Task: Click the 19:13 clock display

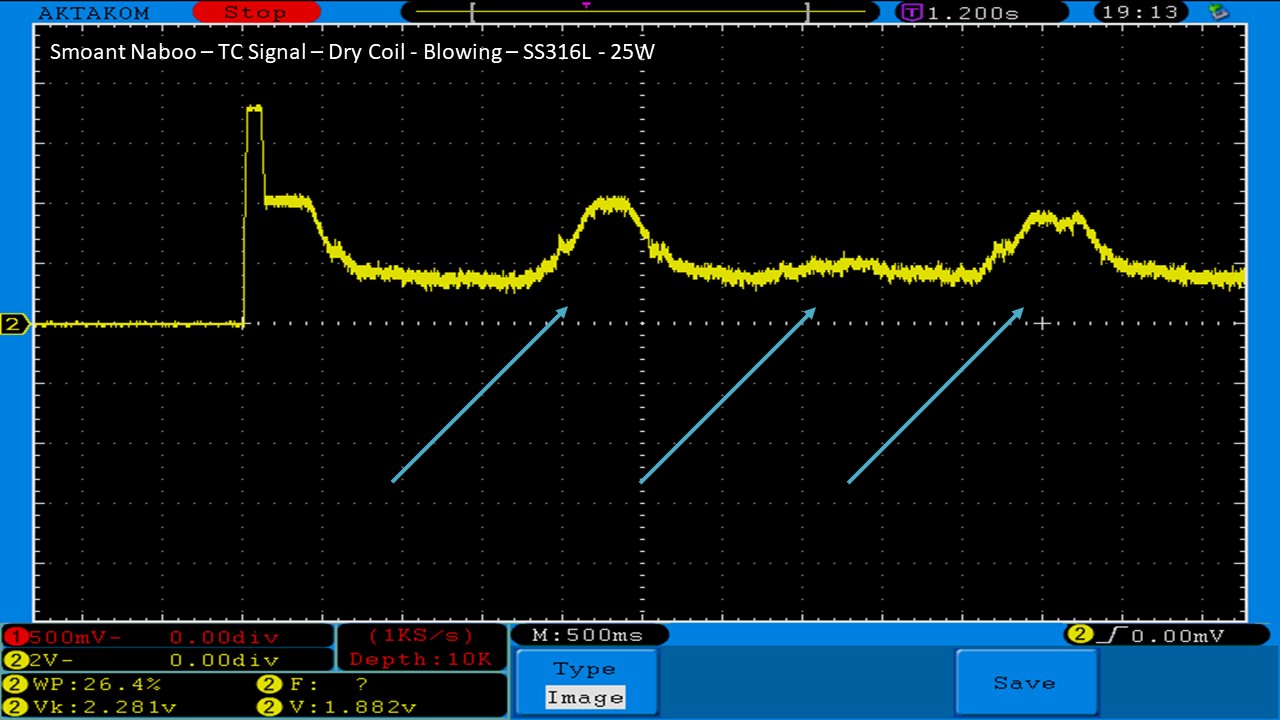Action: click(1143, 13)
